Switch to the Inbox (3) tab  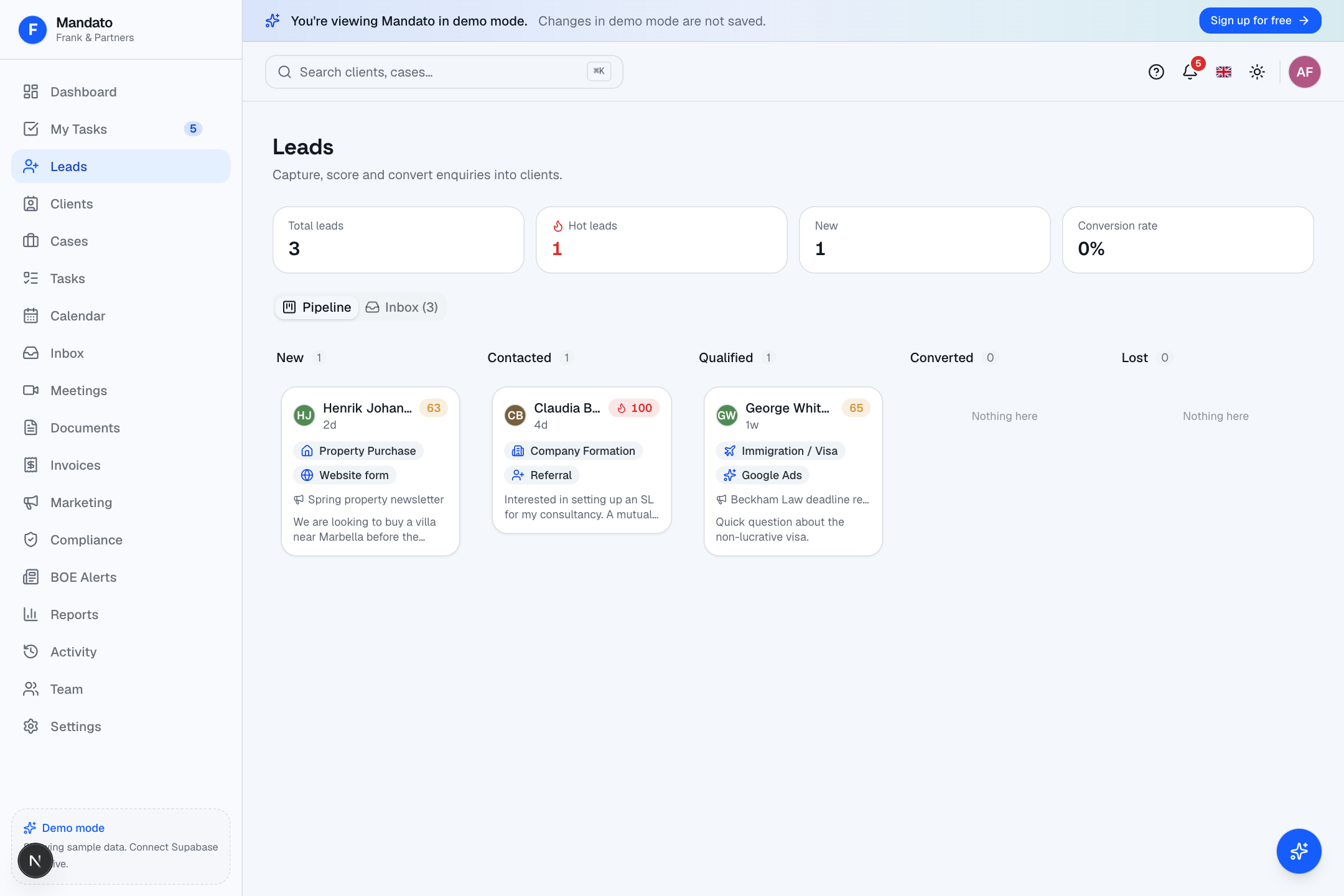[x=402, y=307]
